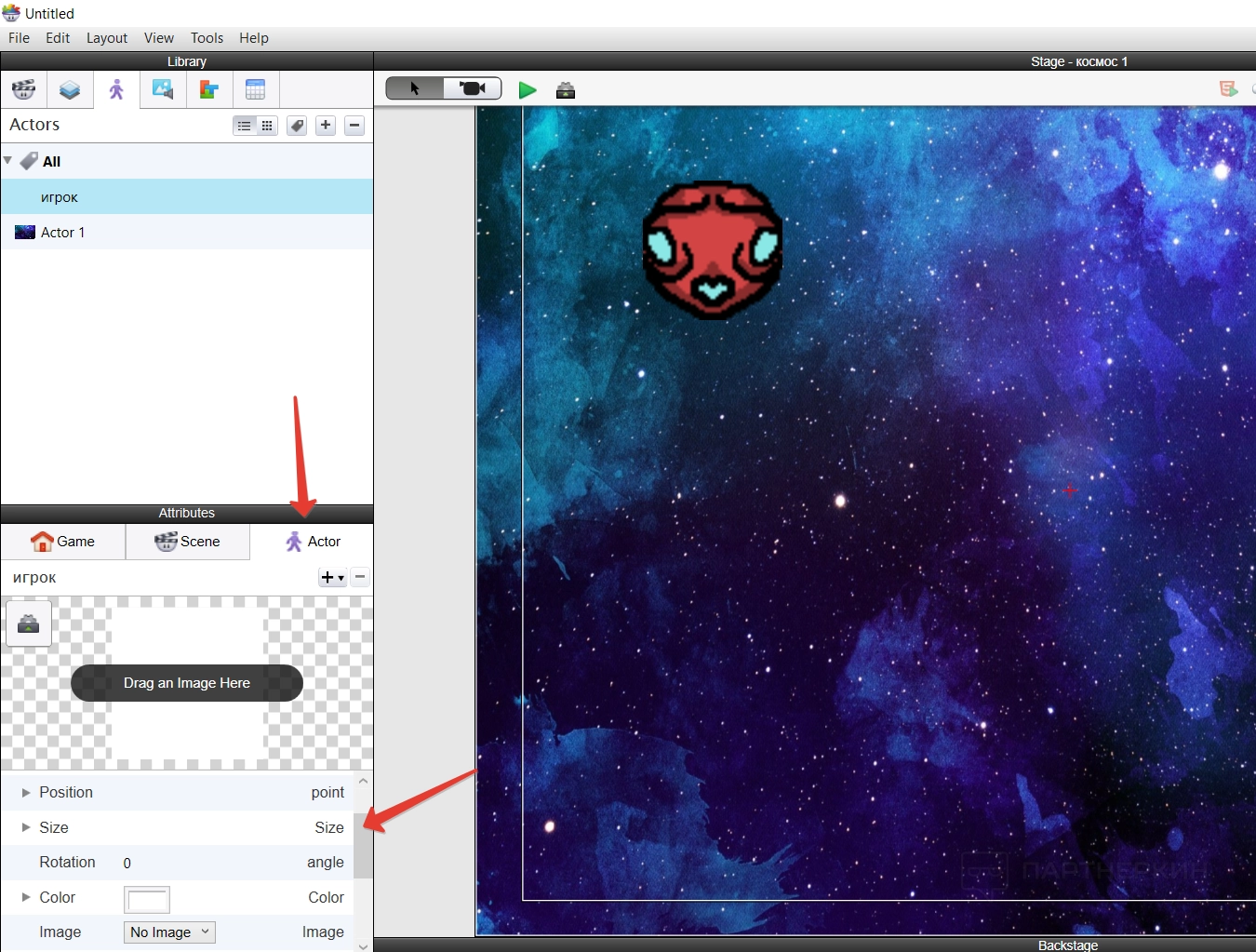Click the attributes scrollbar thumb
This screenshot has width=1256, height=952.
tap(363, 845)
